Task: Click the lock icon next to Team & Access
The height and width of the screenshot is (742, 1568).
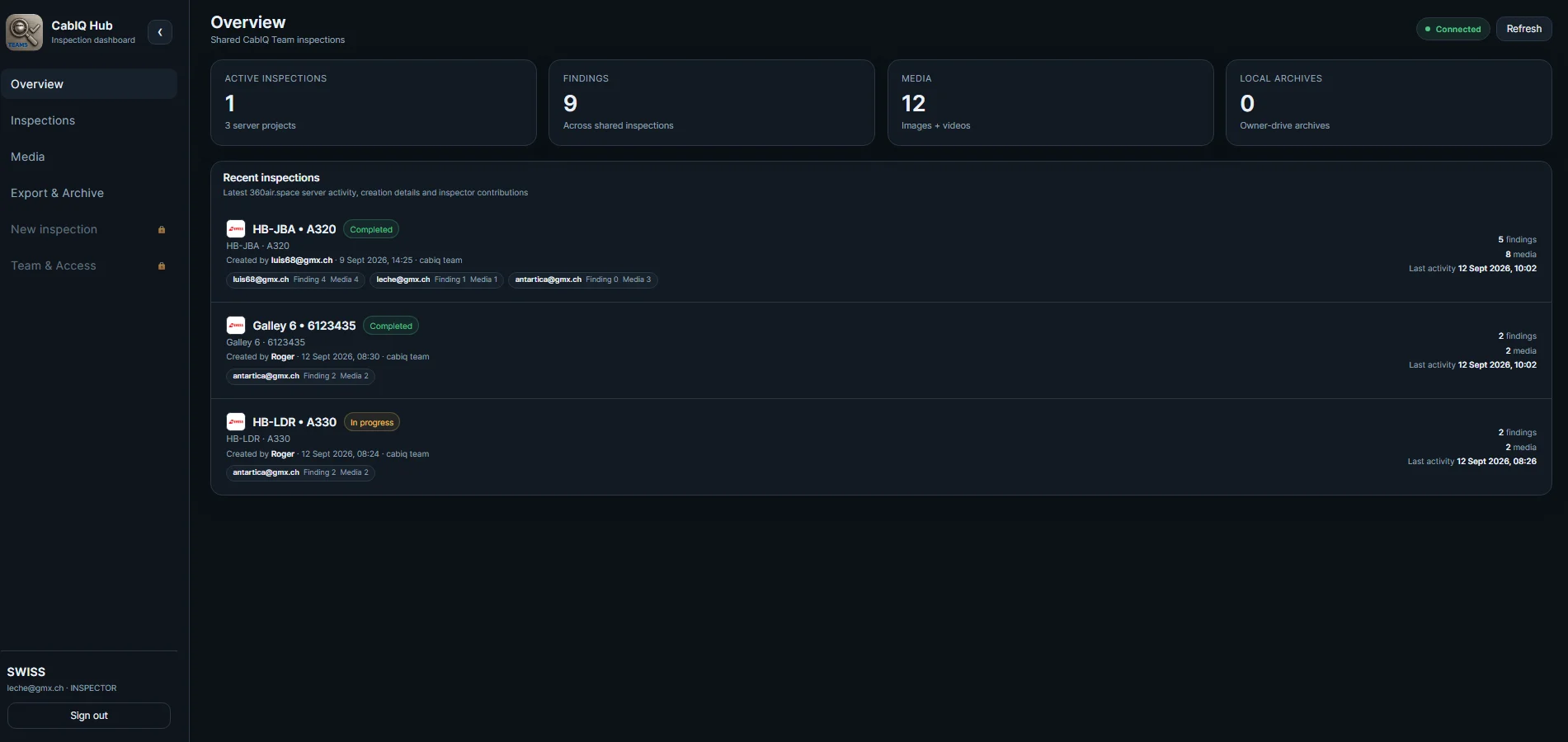Action: 162,266
